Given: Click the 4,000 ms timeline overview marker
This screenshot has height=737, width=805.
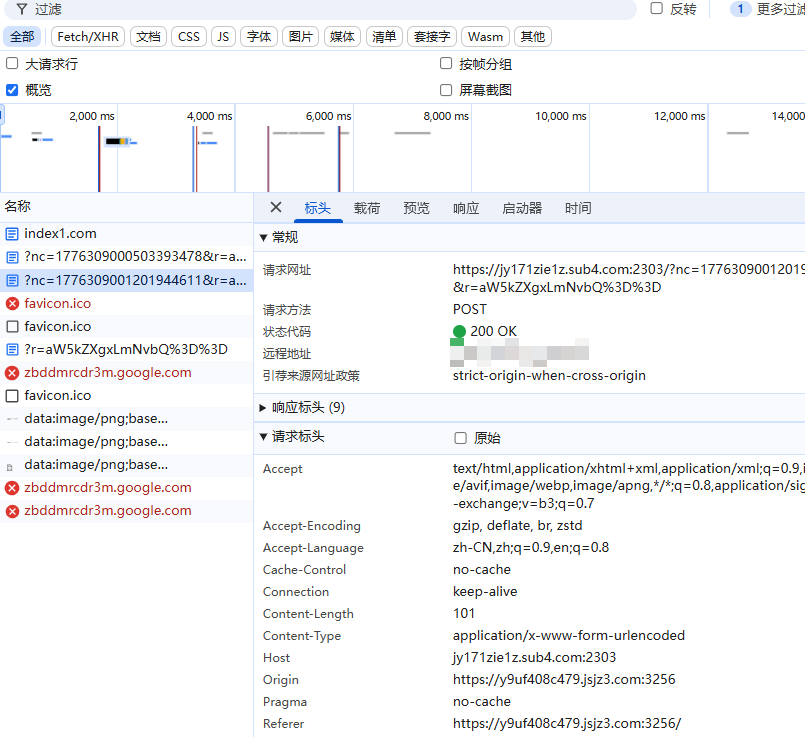Looking at the screenshot, I should (209, 116).
